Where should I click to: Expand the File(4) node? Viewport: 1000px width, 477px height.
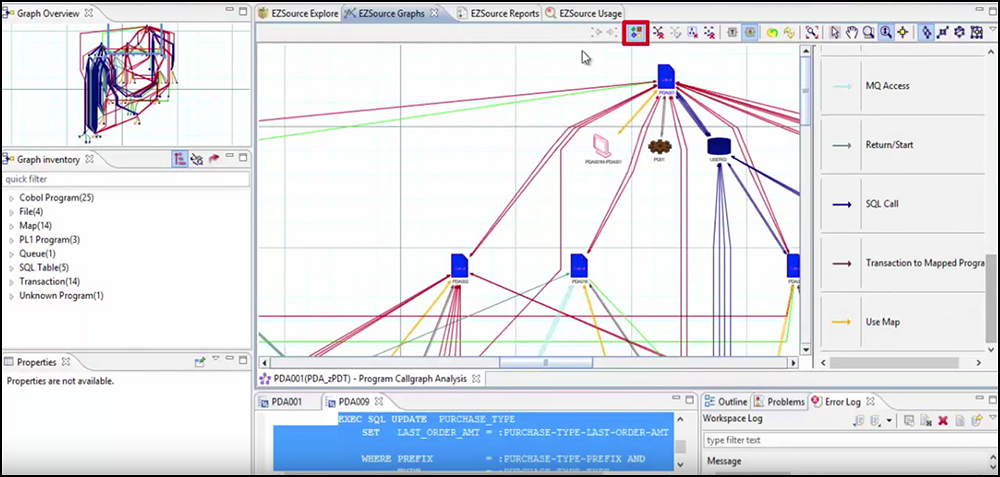point(11,212)
